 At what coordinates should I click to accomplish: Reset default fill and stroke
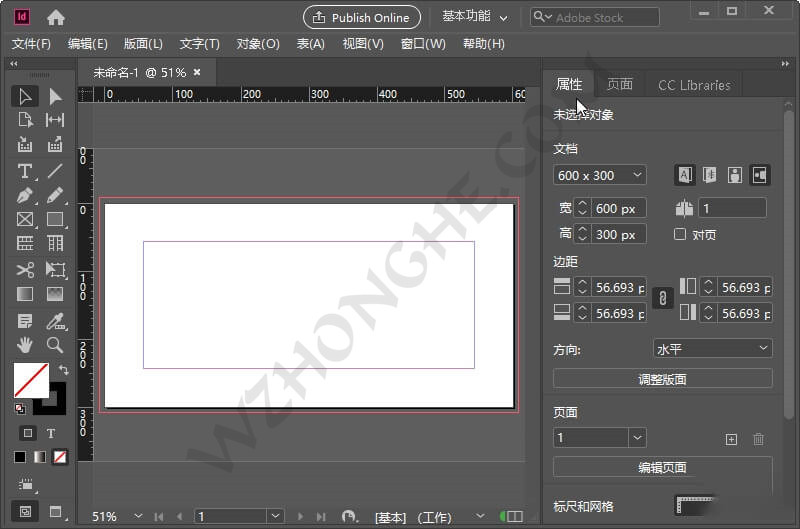[x=20, y=409]
